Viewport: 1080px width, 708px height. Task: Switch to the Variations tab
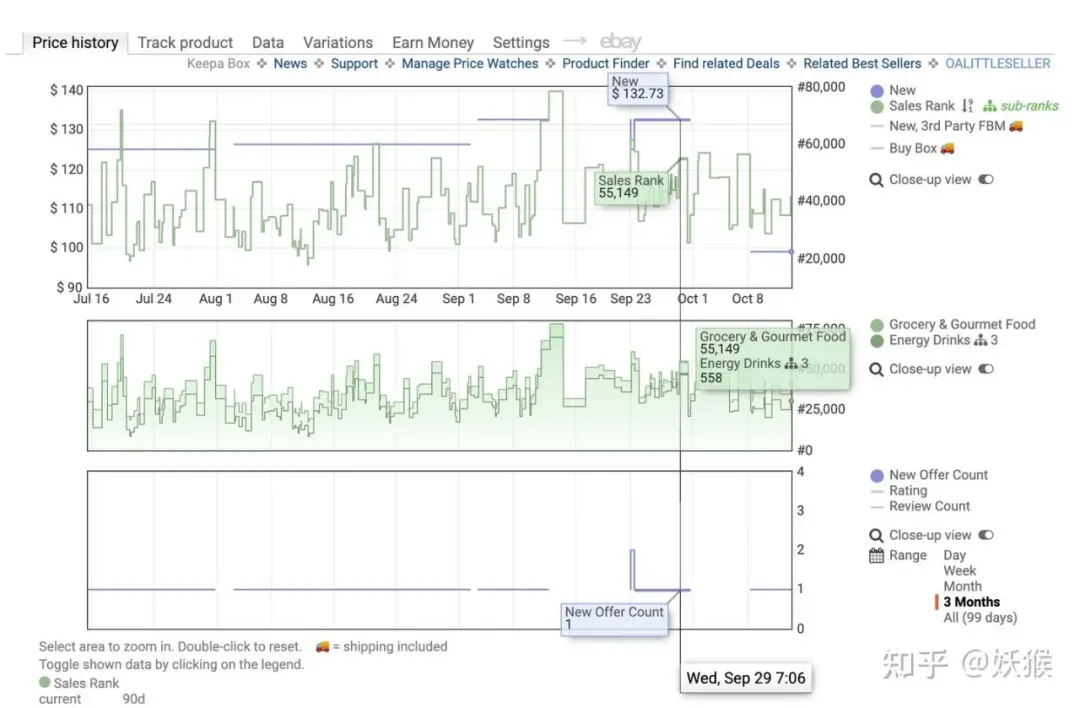click(x=338, y=43)
